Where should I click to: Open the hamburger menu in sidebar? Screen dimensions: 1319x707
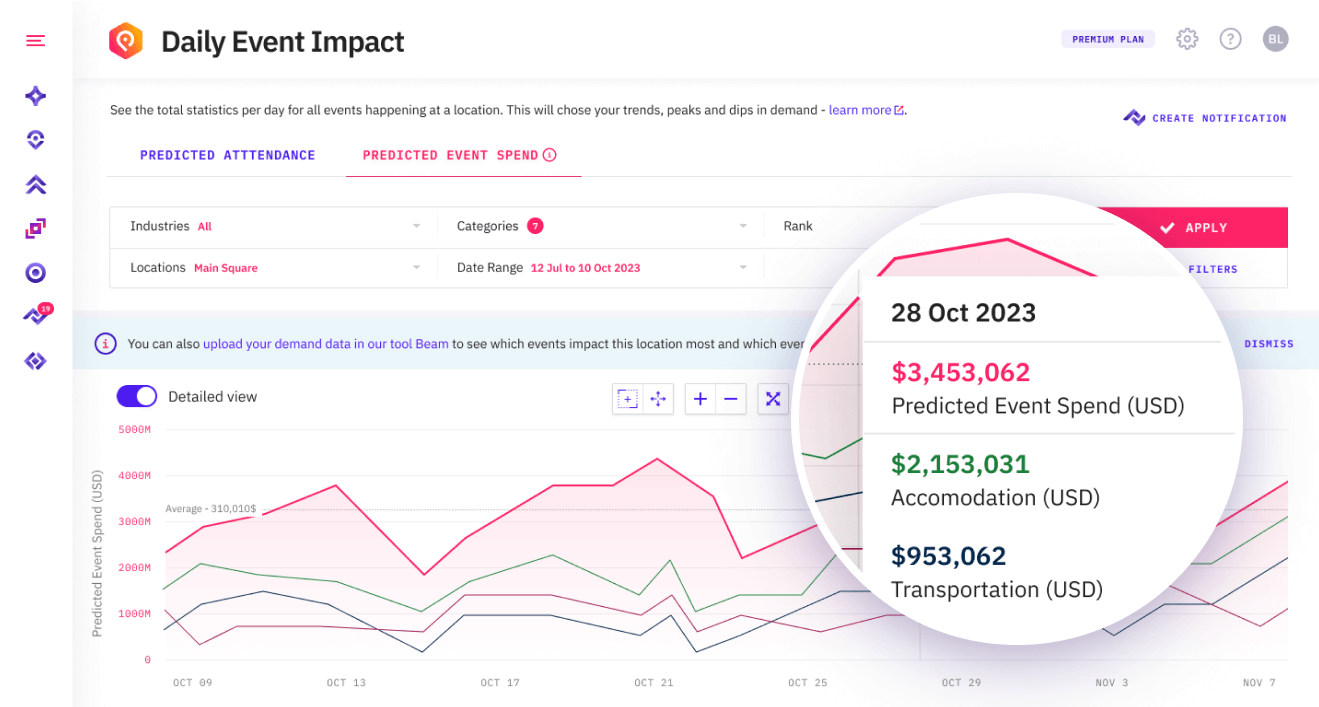click(35, 41)
